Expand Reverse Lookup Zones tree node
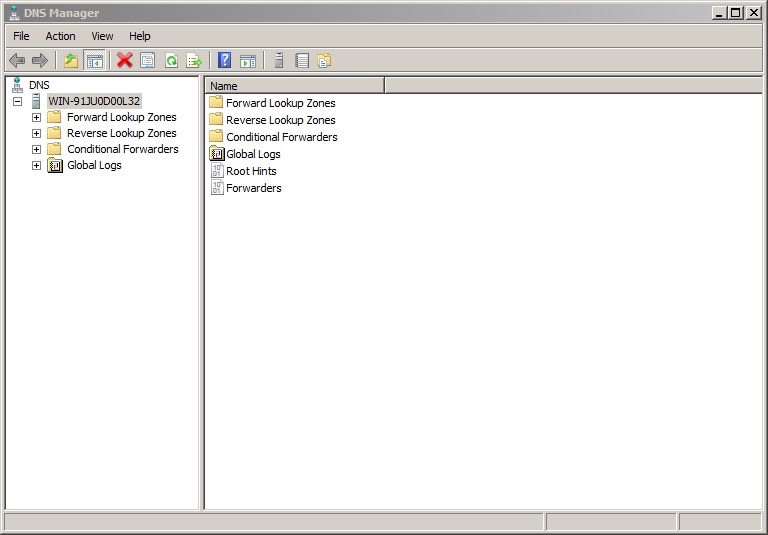 36,133
